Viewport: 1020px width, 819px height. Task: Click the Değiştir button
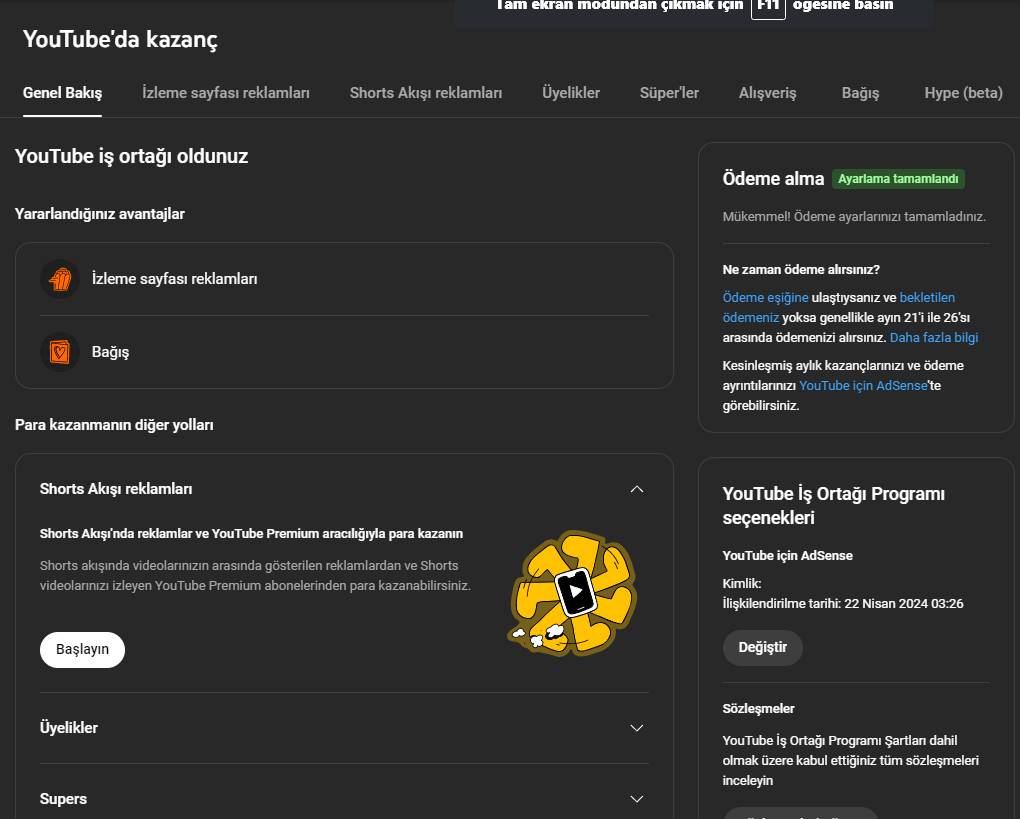pos(762,648)
